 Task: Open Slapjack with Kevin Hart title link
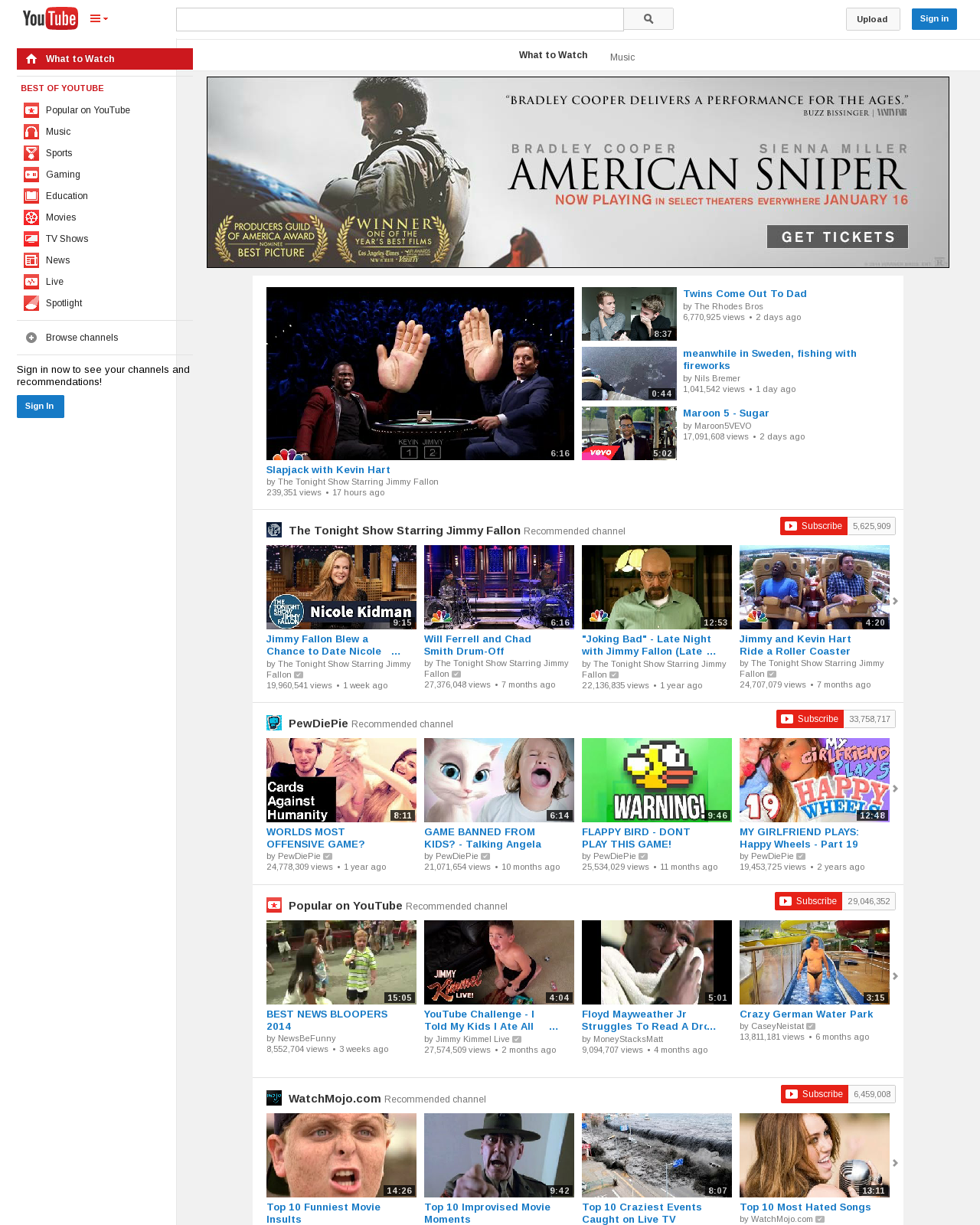pos(328,470)
